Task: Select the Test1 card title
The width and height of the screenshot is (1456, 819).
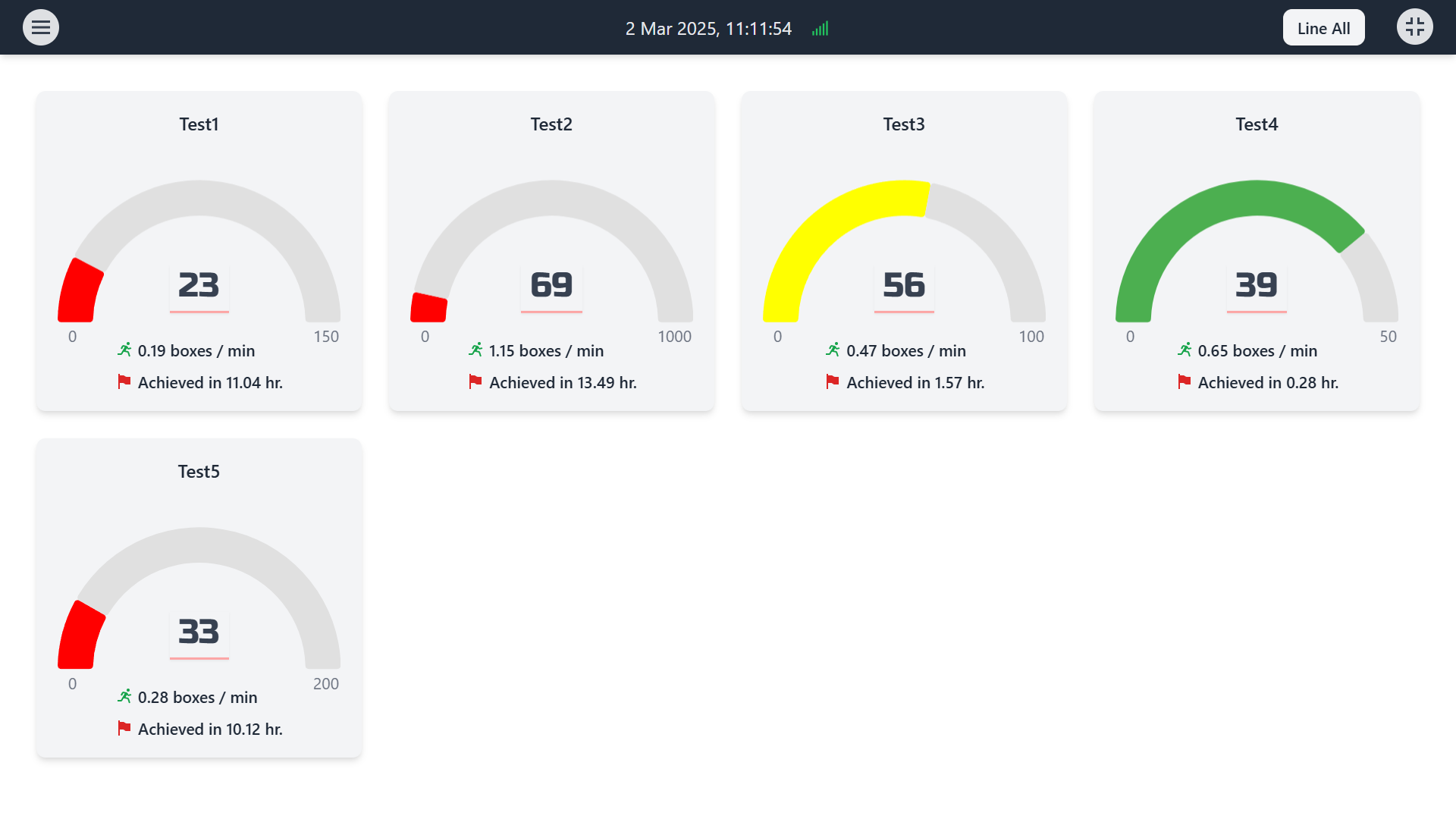Action: coord(199,124)
